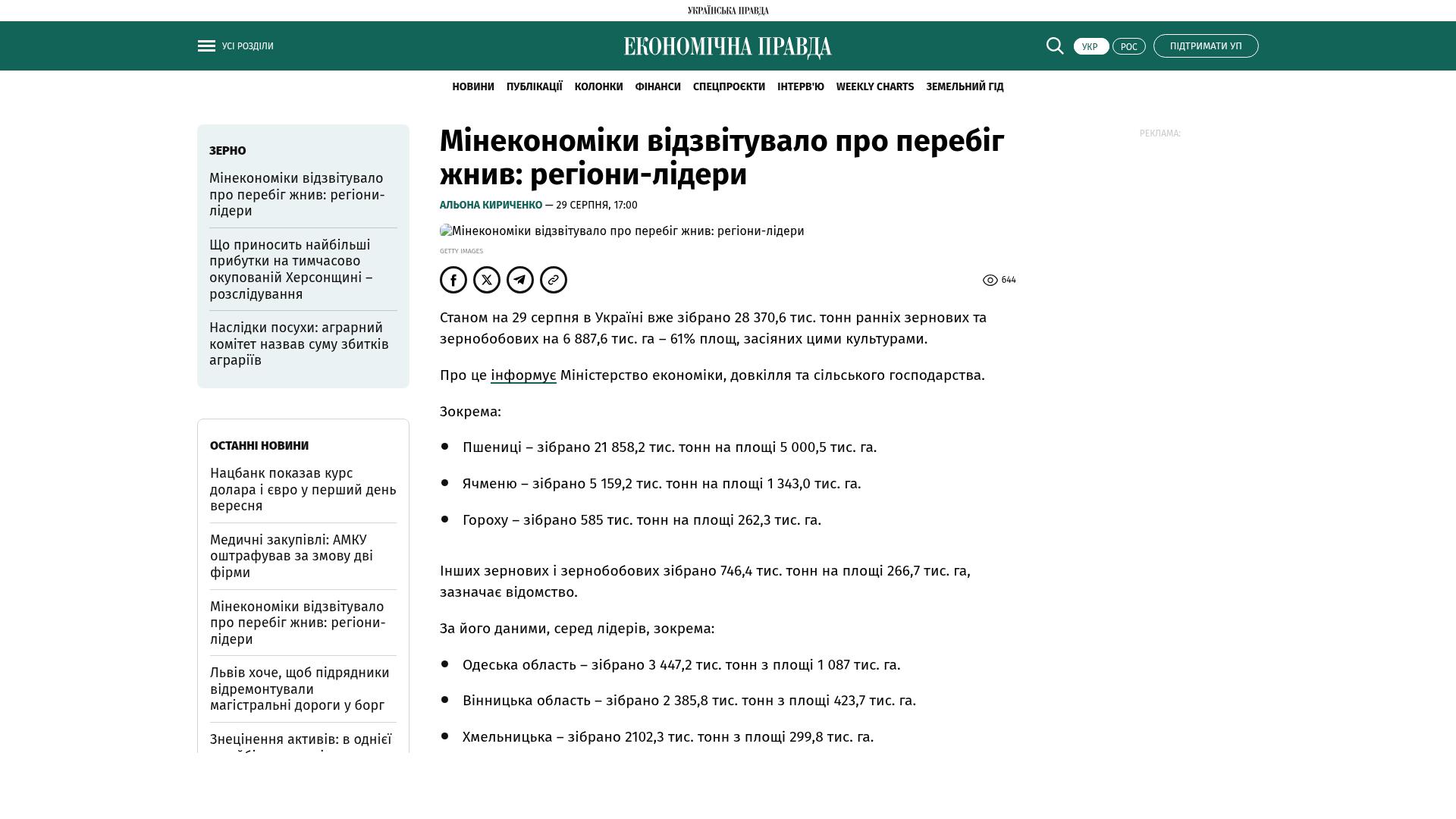The image size is (1456, 819).
Task: Share the article via Telegram
Action: tap(520, 280)
